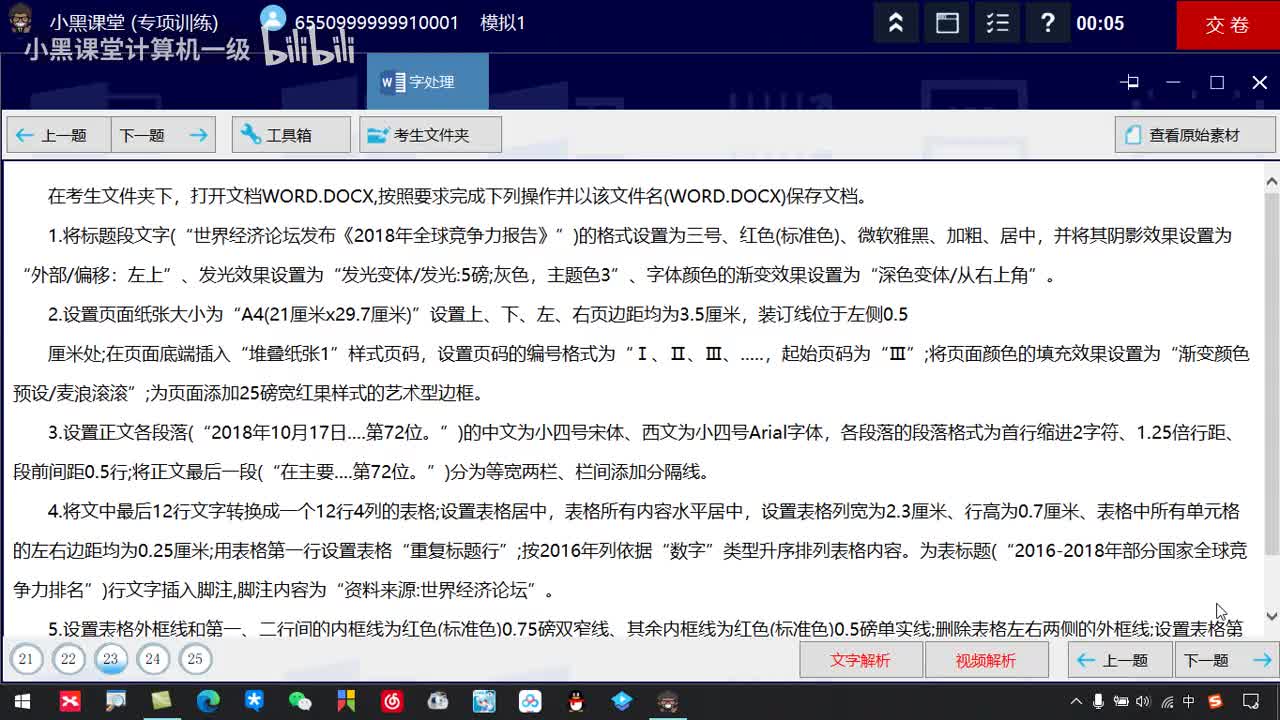Jump to question 24
Viewport: 1280px width, 720px height.
152,659
